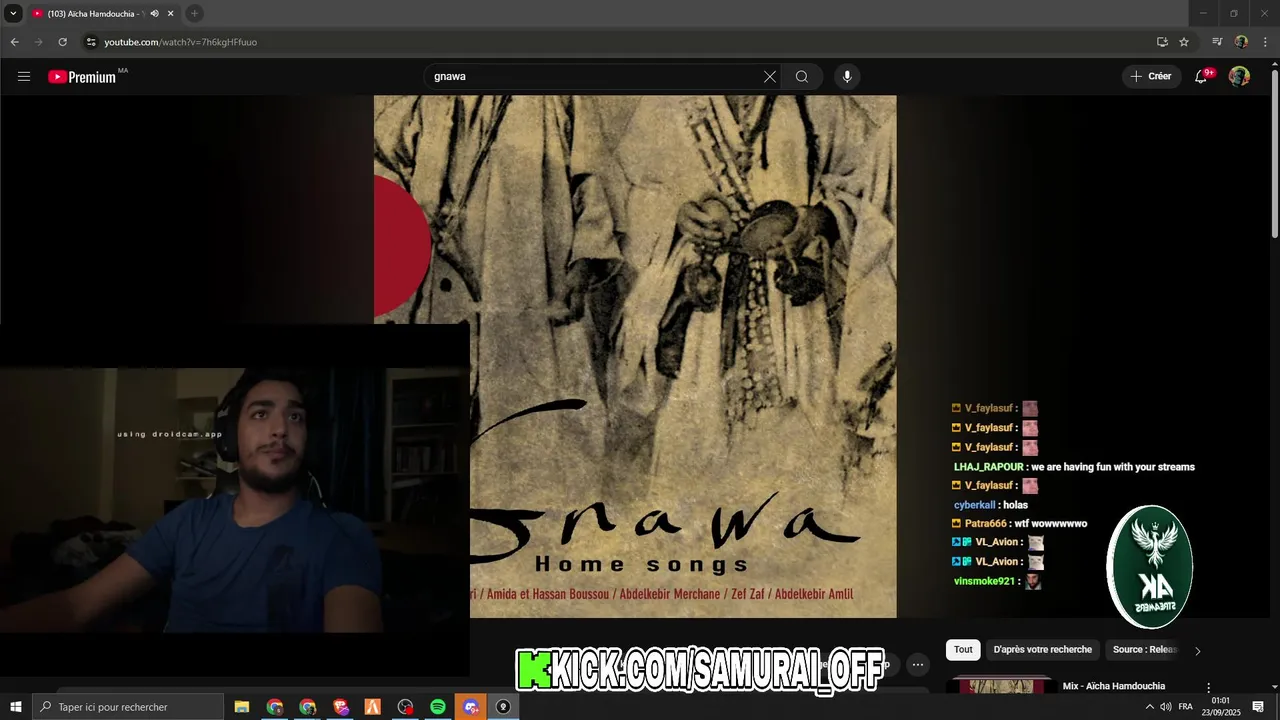The image size is (1280, 720).
Task: Open options menu for Mix video
Action: [x=1209, y=688]
